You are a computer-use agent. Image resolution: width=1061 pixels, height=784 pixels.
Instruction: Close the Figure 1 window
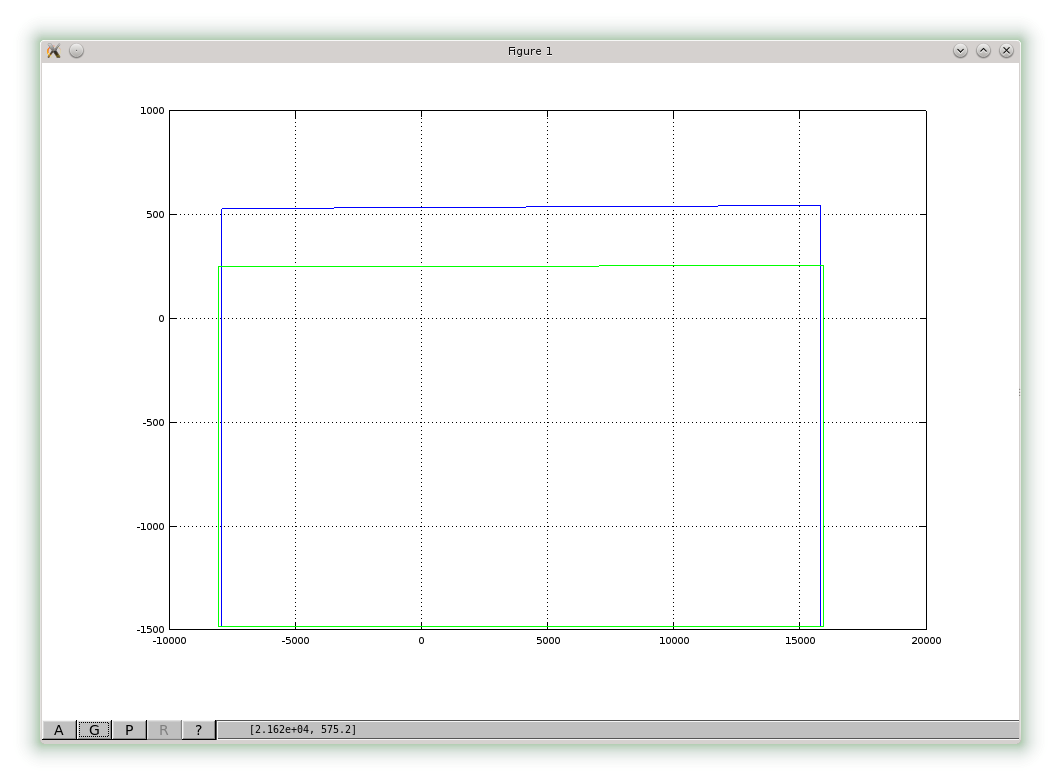[1006, 51]
